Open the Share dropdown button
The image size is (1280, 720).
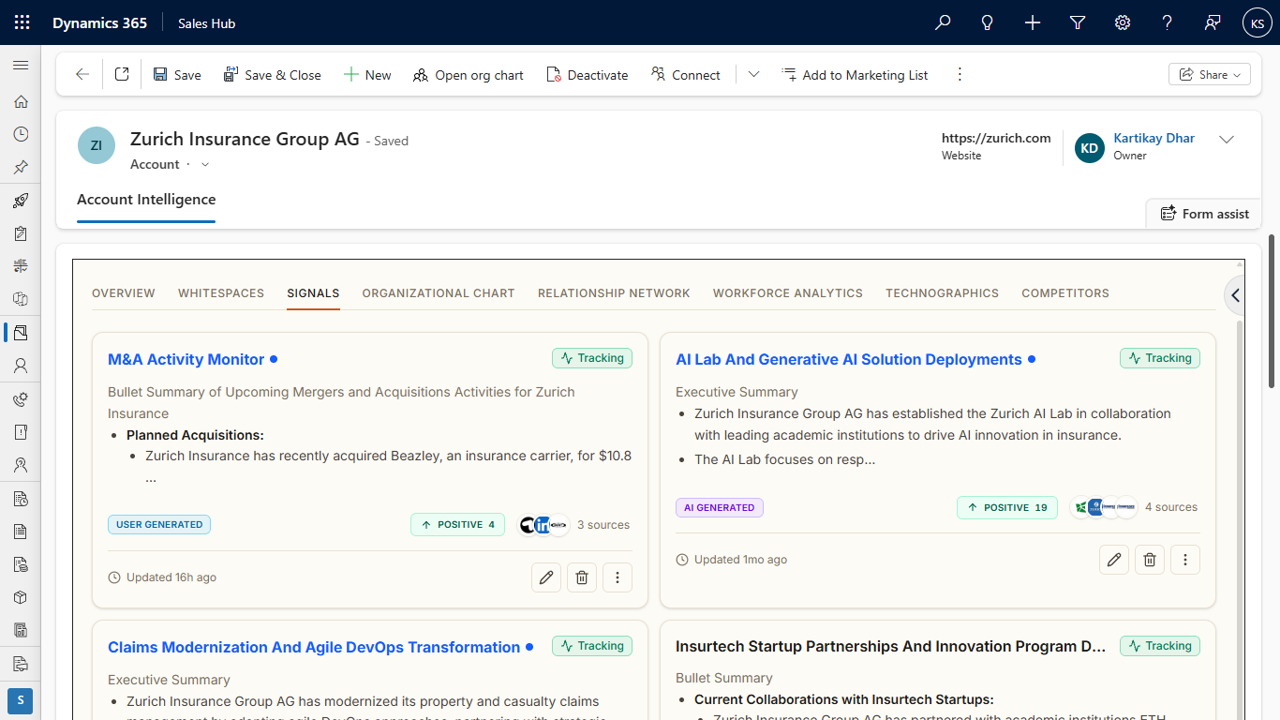pyautogui.click(x=1209, y=74)
